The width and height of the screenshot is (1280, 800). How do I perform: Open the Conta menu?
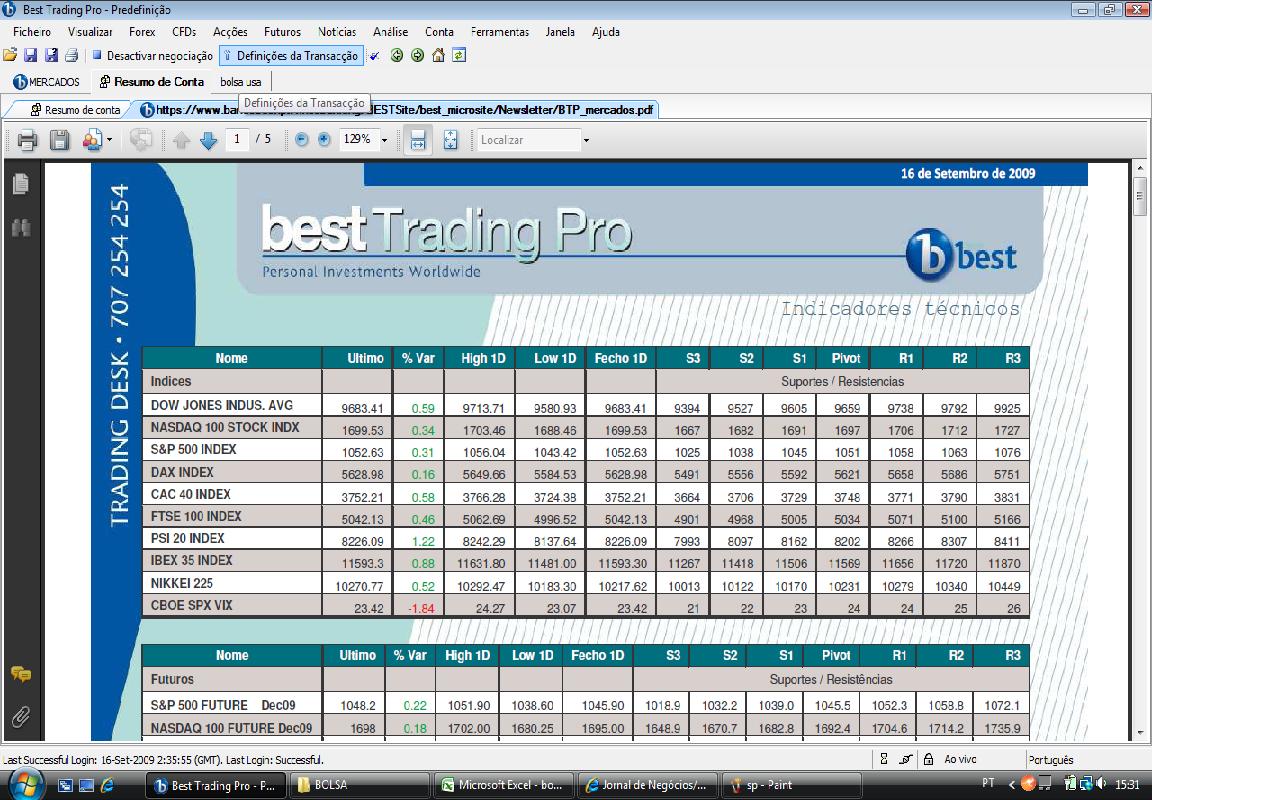point(439,32)
